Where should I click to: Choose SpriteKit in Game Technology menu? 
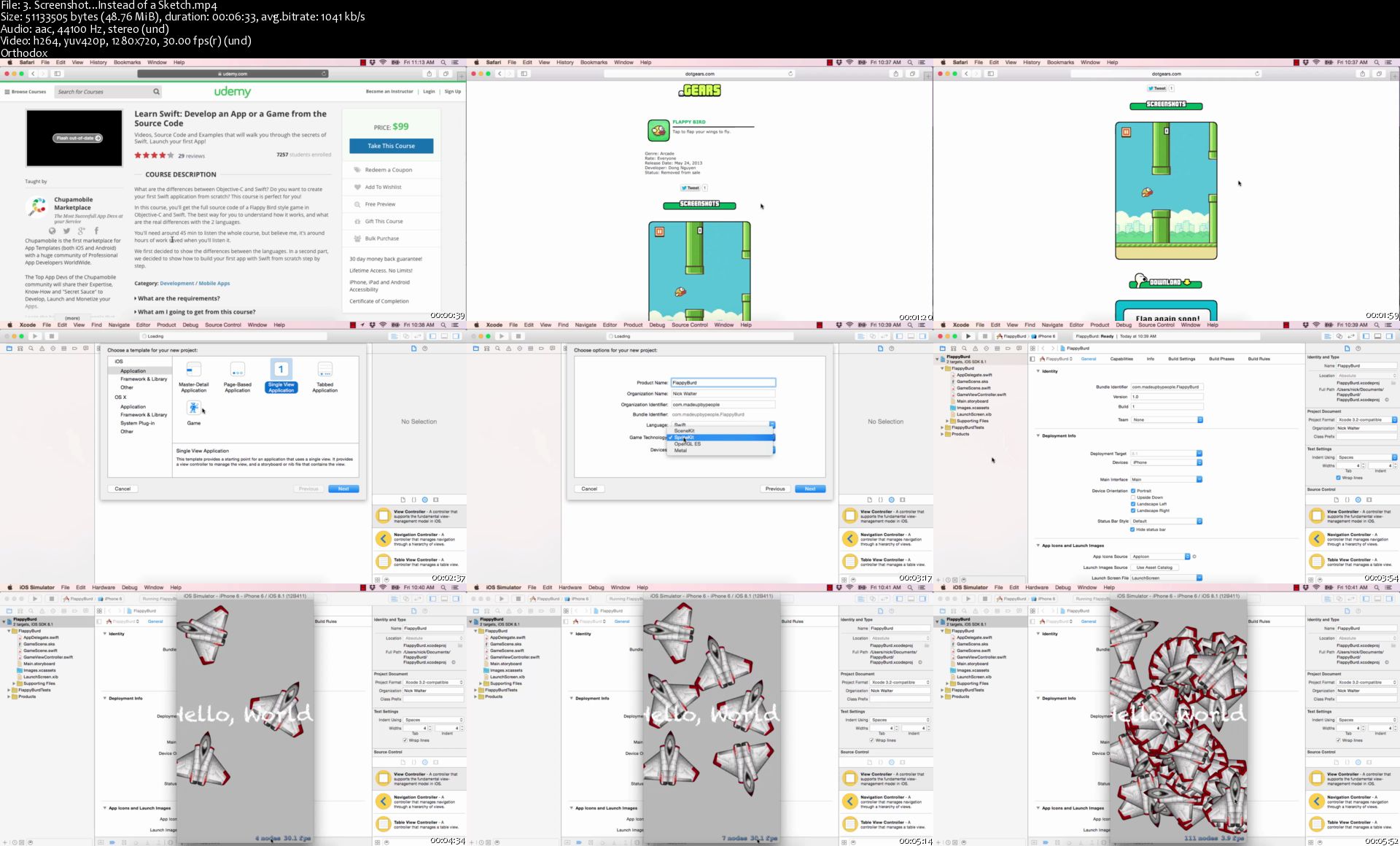tap(721, 438)
